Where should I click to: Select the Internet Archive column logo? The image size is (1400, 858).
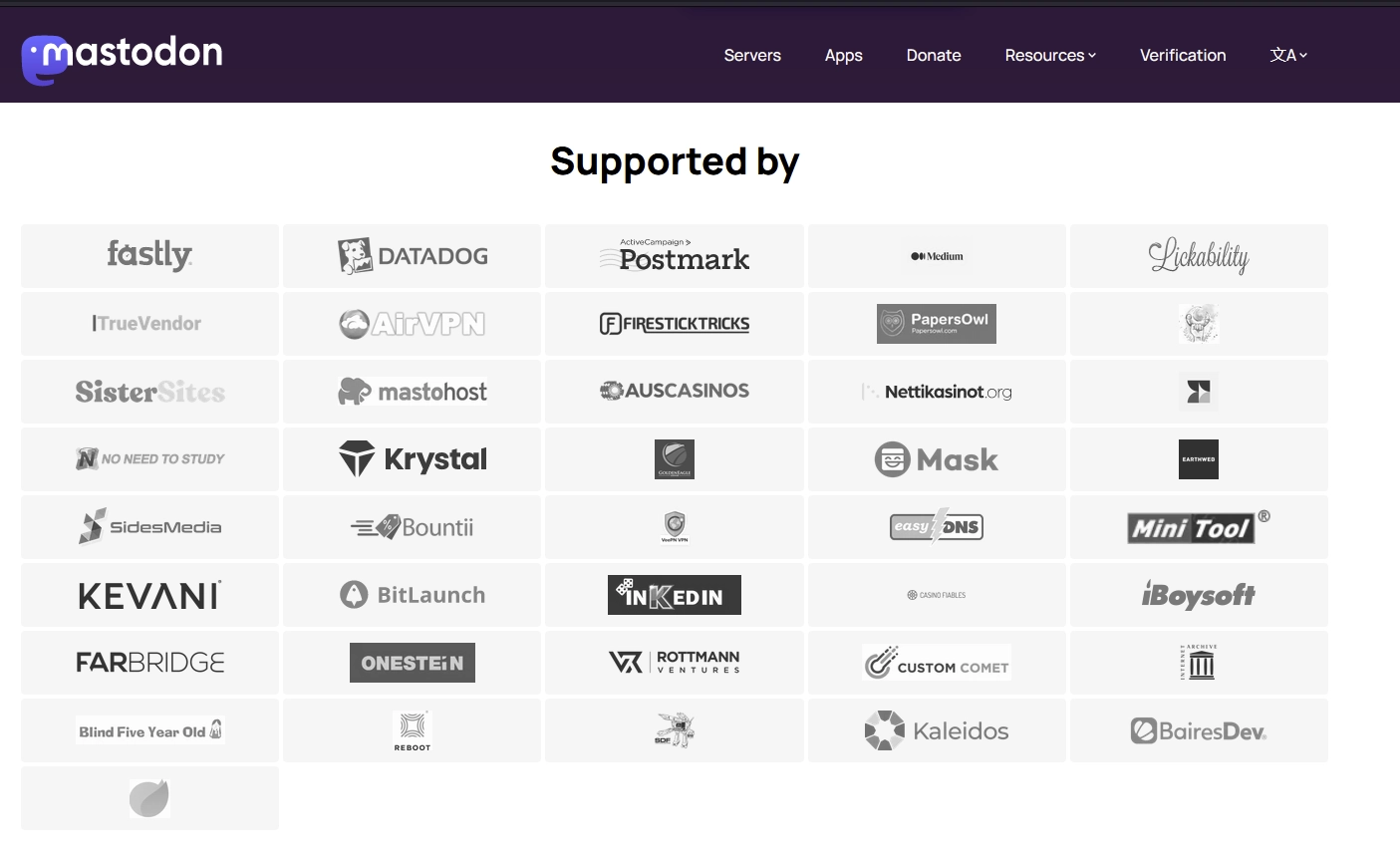pyautogui.click(x=1199, y=662)
